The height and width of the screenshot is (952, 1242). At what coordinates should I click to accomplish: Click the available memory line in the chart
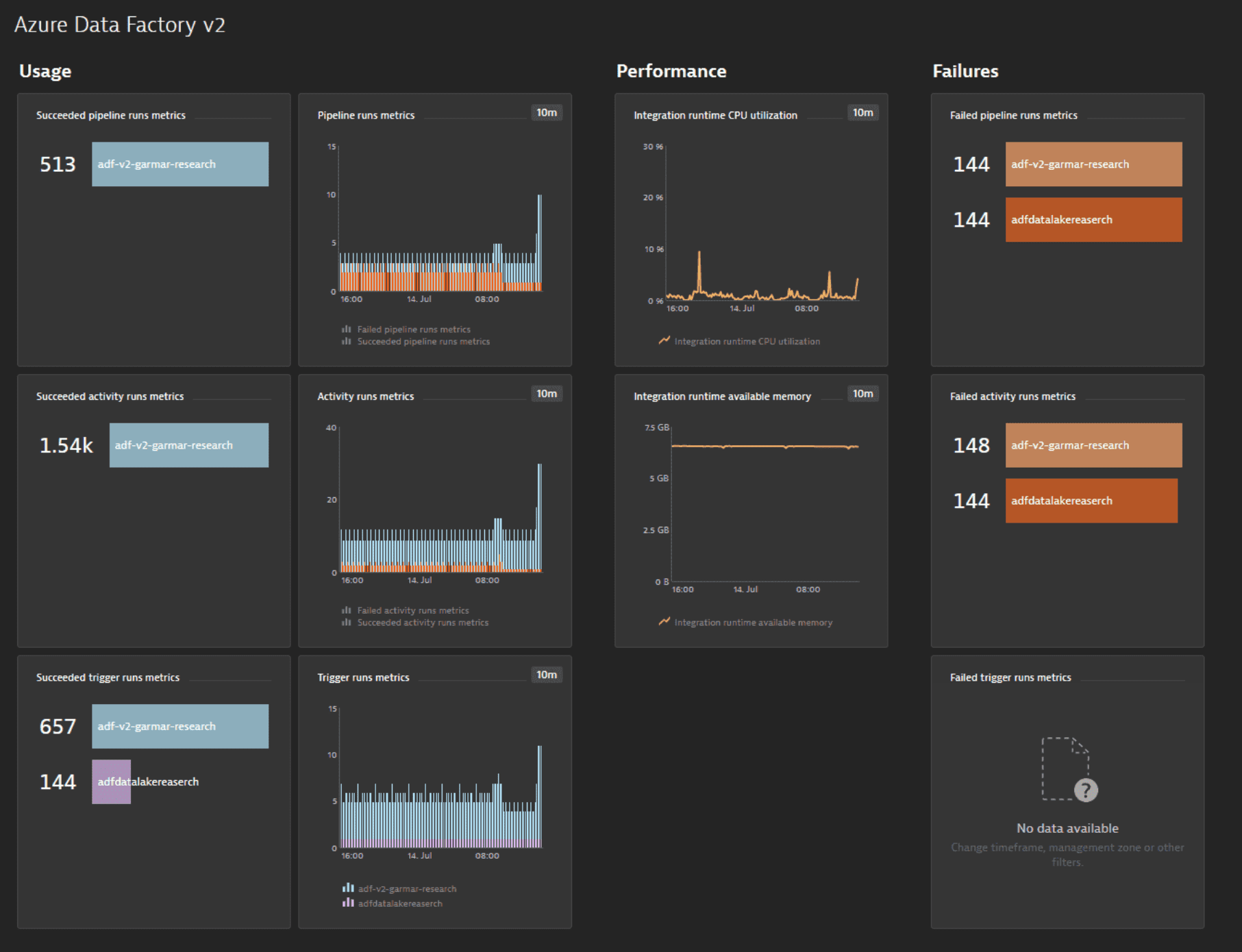coord(765,447)
